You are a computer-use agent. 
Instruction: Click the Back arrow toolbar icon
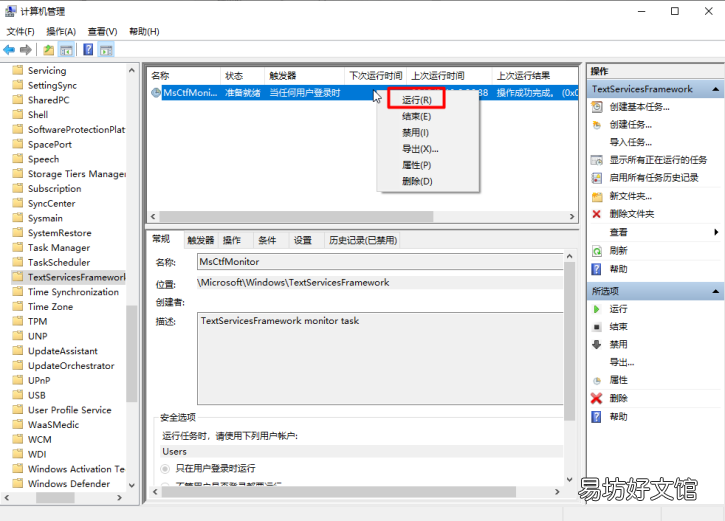9,49
